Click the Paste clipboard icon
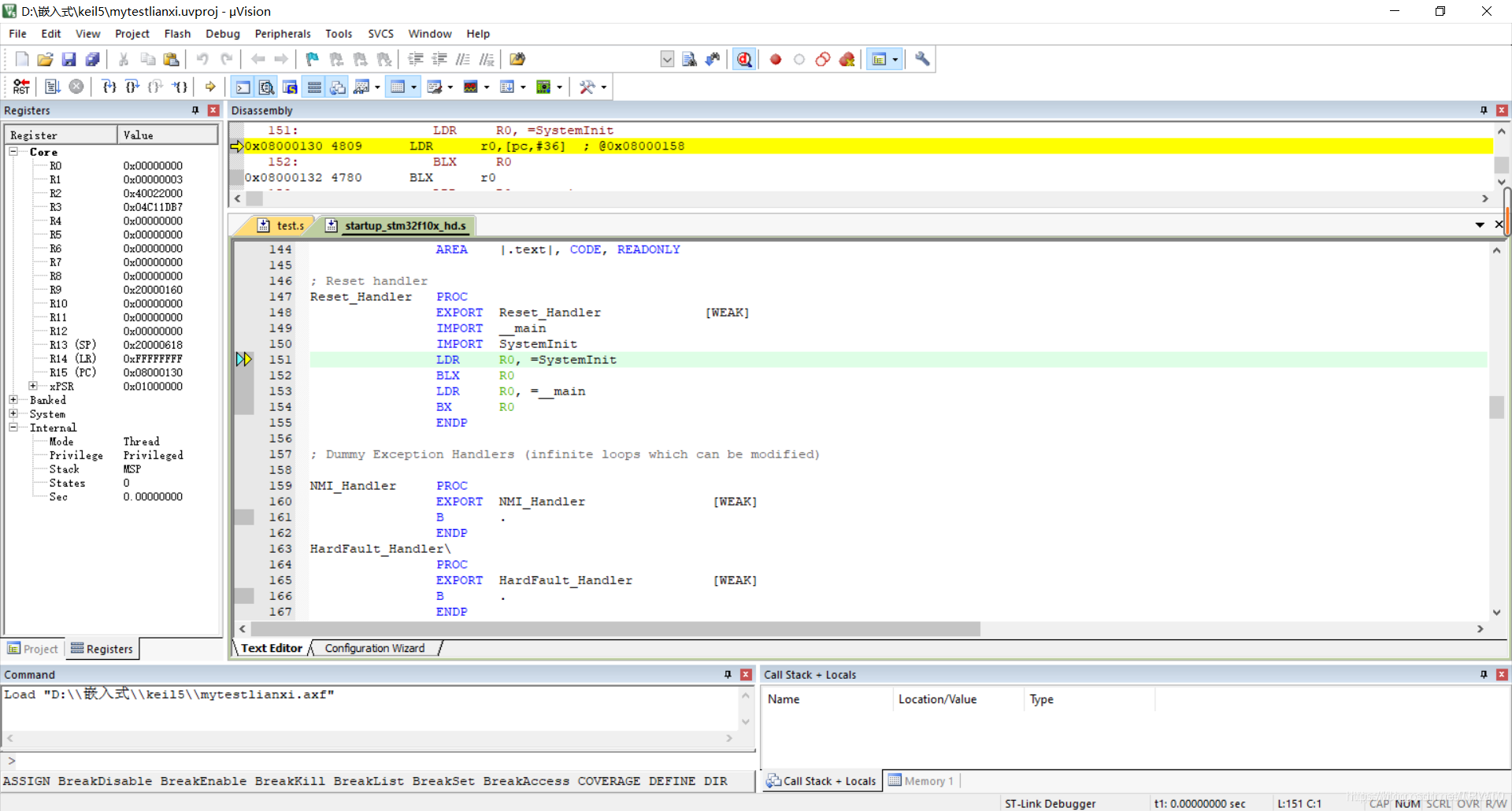This screenshot has width=1512, height=811. pyautogui.click(x=171, y=59)
